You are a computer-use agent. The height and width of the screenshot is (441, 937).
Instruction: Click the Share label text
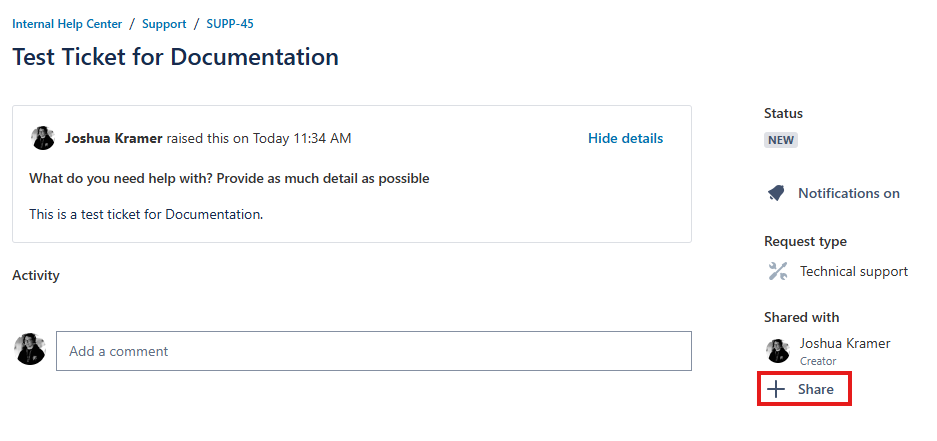(815, 389)
